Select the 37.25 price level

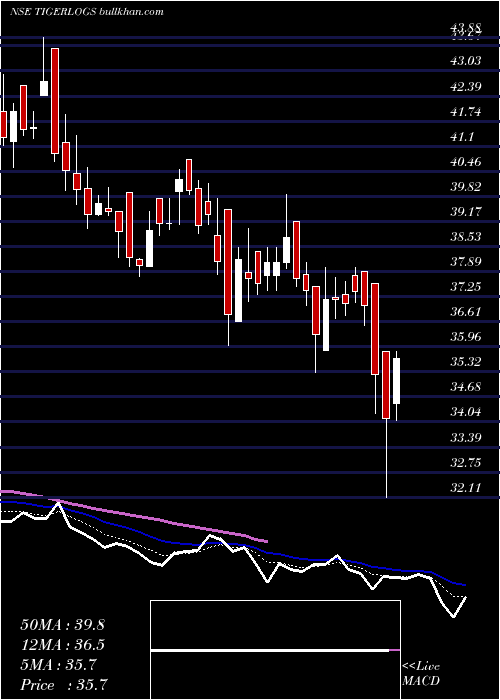[x=466, y=287]
